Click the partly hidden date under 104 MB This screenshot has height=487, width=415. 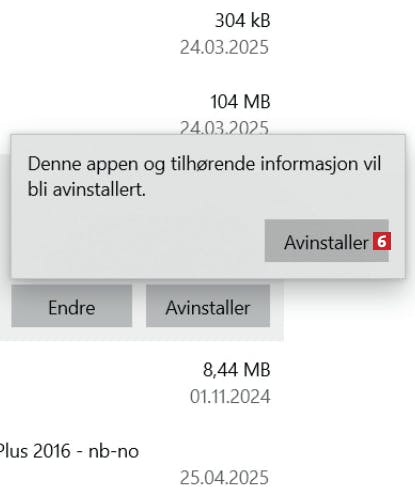224,128
